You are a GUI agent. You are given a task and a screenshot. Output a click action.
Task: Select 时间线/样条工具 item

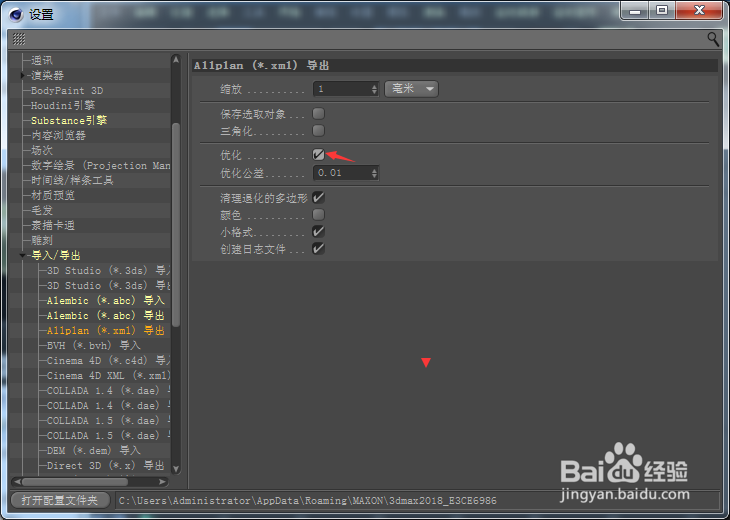72,181
